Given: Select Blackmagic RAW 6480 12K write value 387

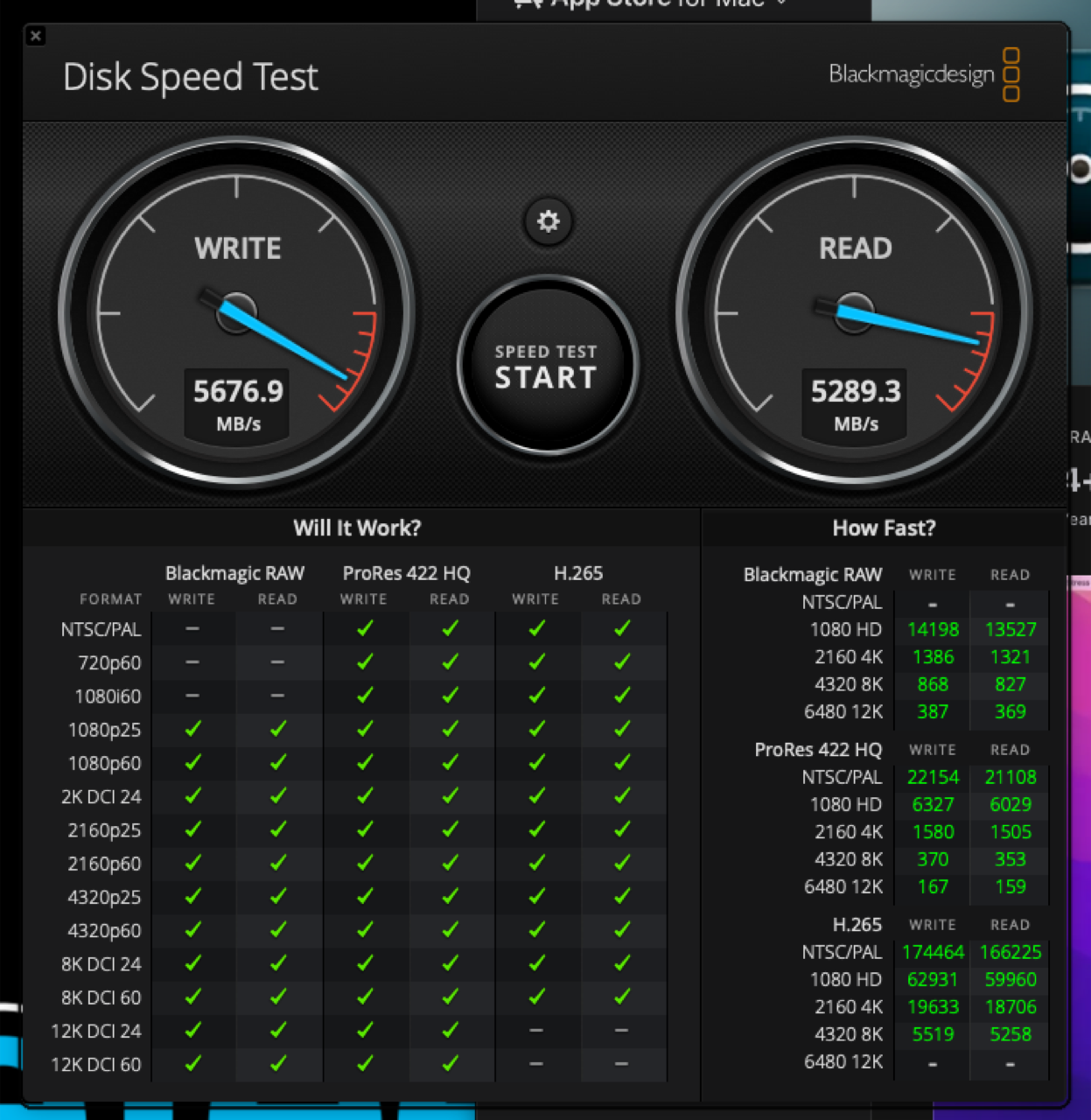Looking at the screenshot, I should (933, 711).
